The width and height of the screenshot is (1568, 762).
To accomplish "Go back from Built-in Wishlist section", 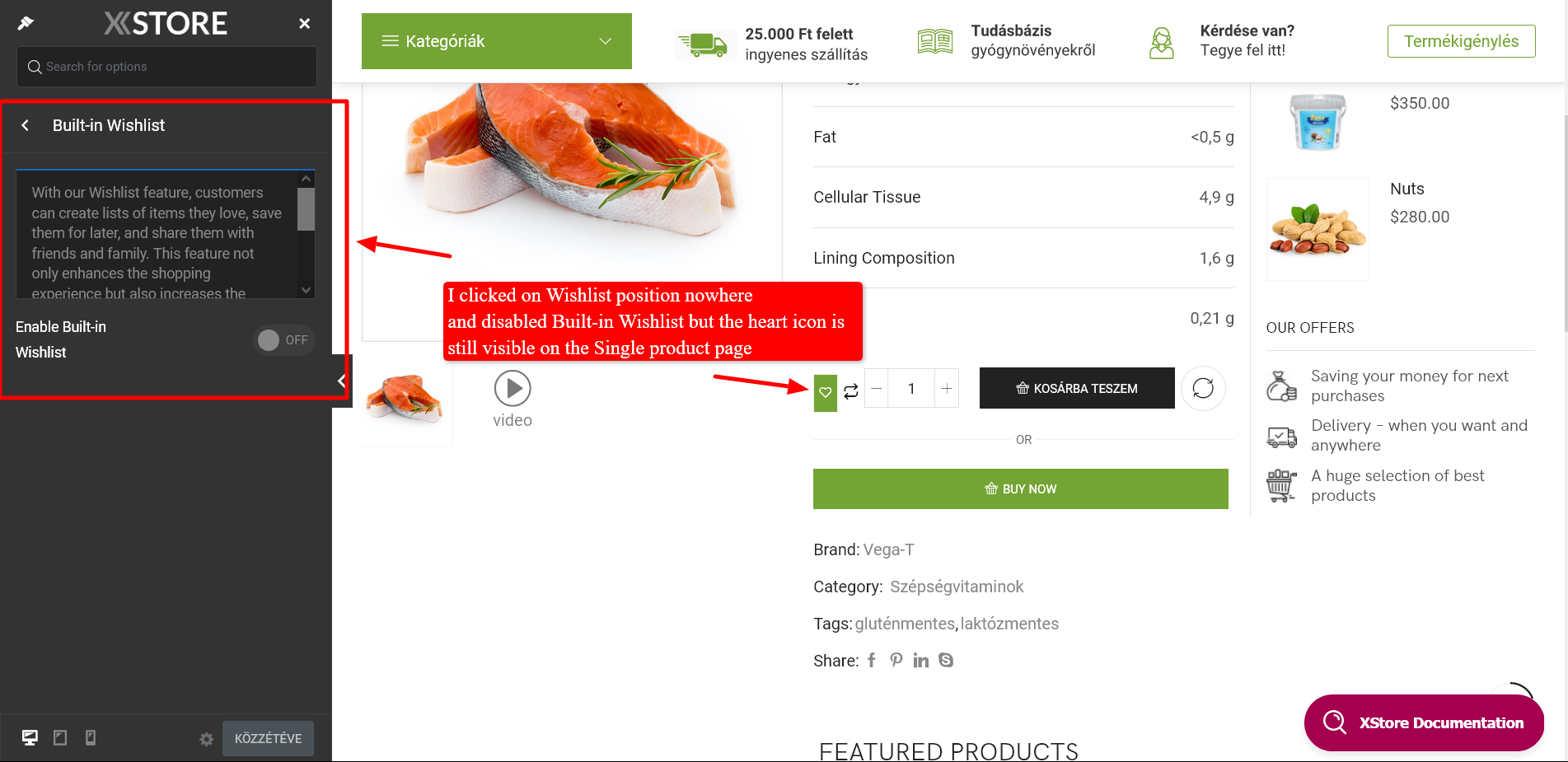I will [x=26, y=125].
